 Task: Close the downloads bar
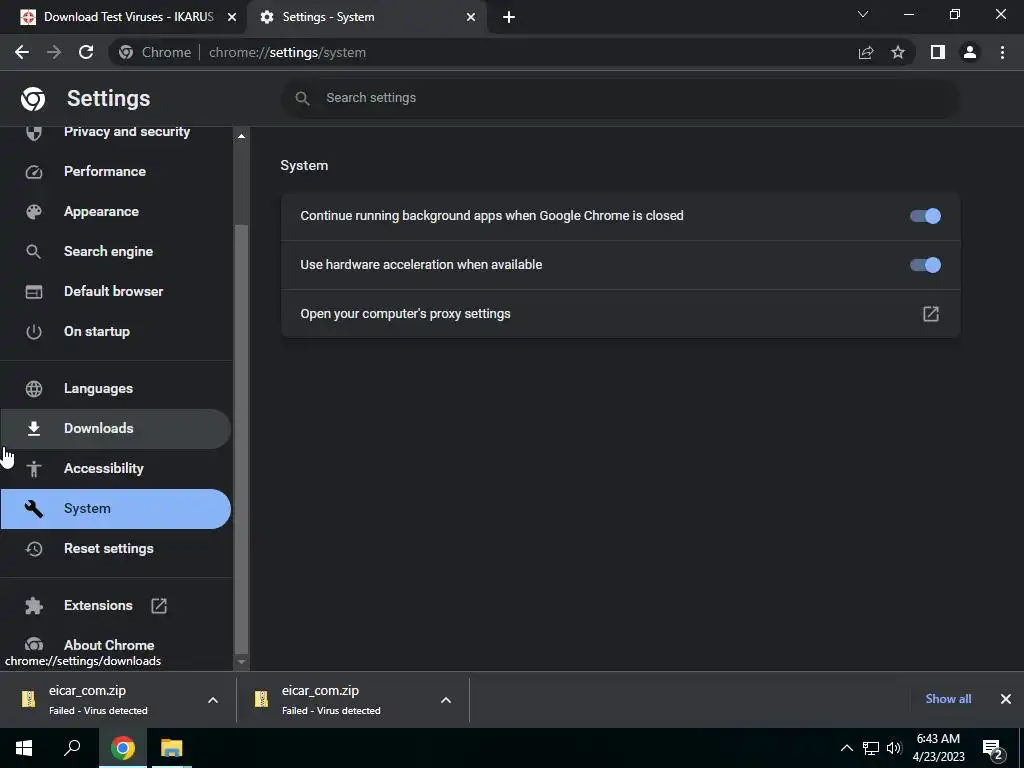[x=1006, y=699]
